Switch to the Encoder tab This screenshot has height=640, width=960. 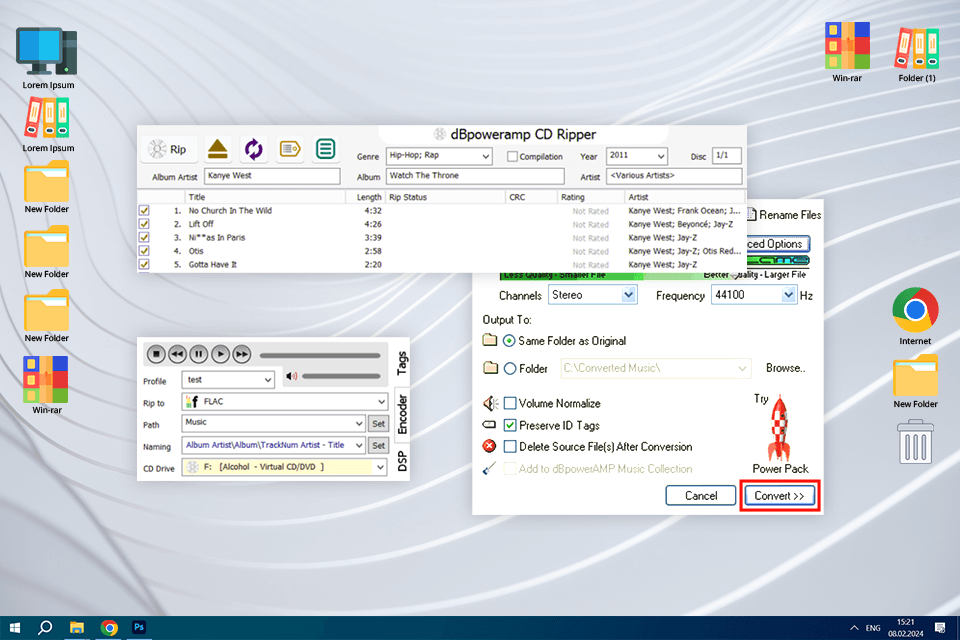(402, 415)
